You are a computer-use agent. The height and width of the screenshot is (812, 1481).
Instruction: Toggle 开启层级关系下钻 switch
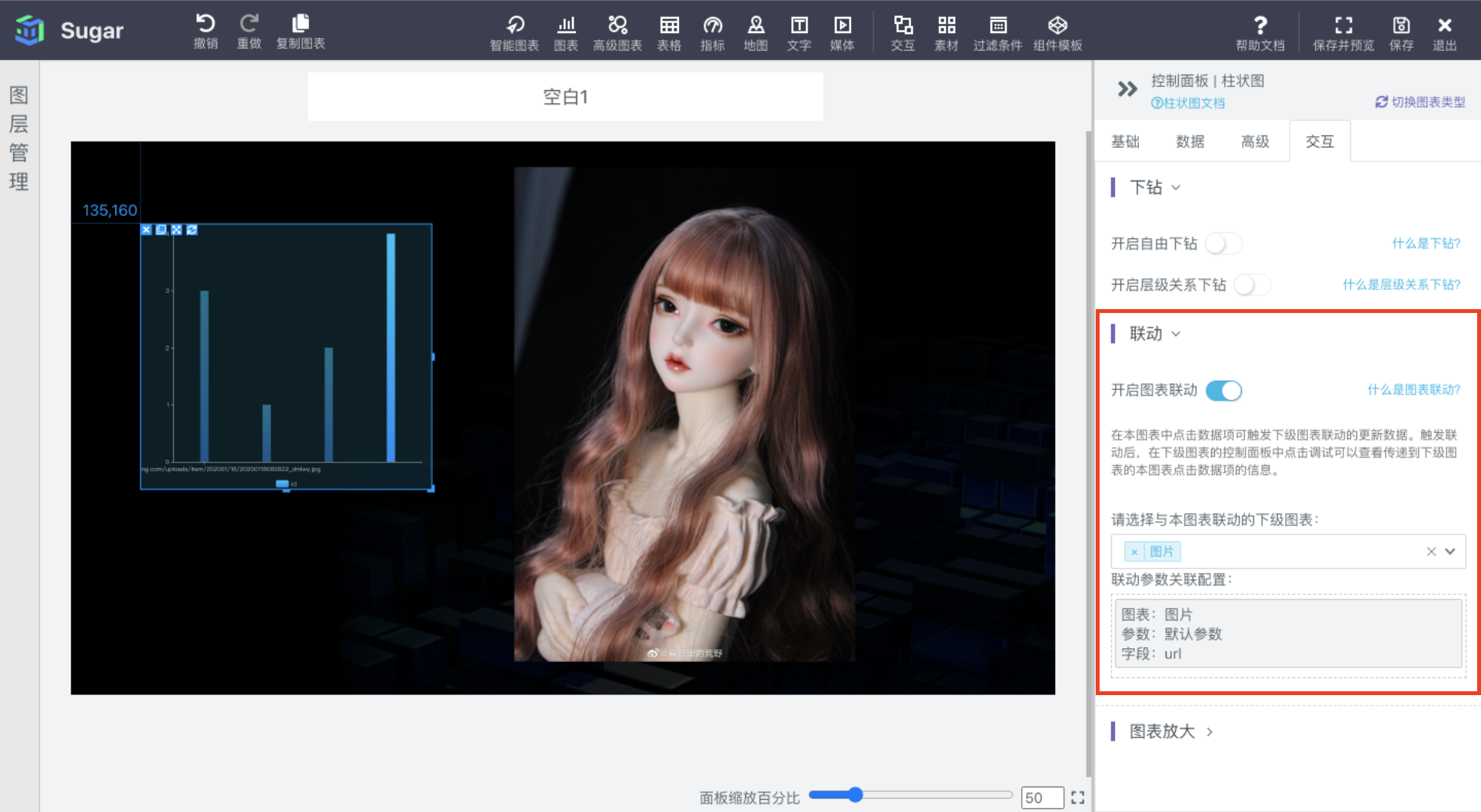point(1252,285)
